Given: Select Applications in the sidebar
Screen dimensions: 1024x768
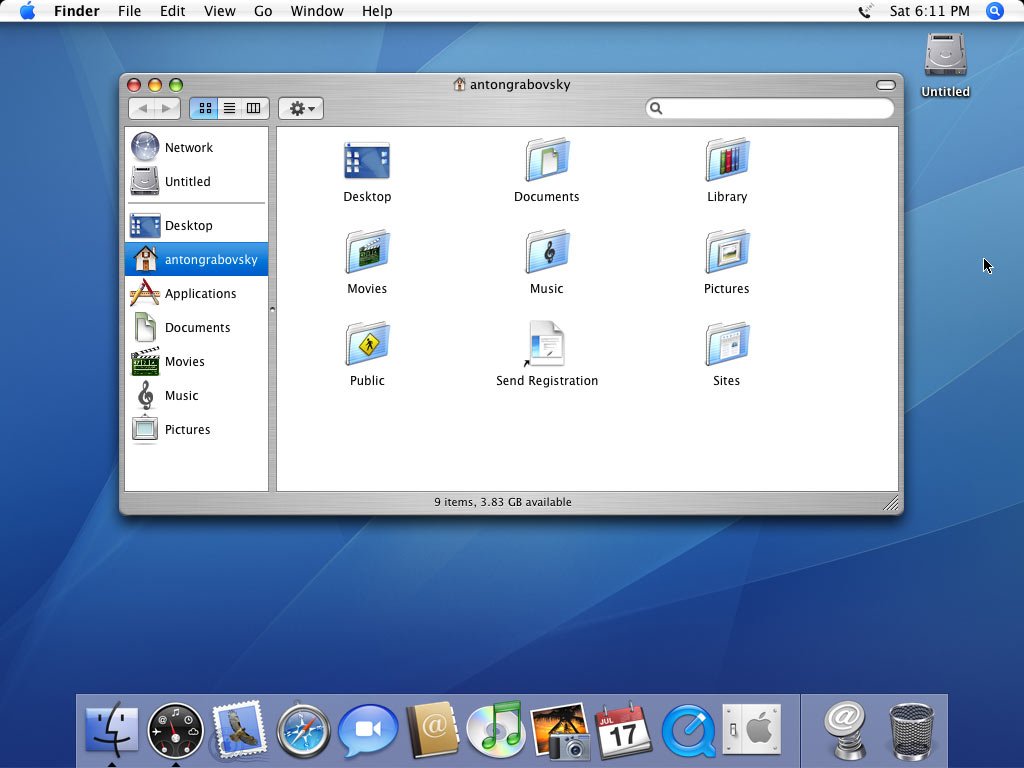Looking at the screenshot, I should 199,293.
